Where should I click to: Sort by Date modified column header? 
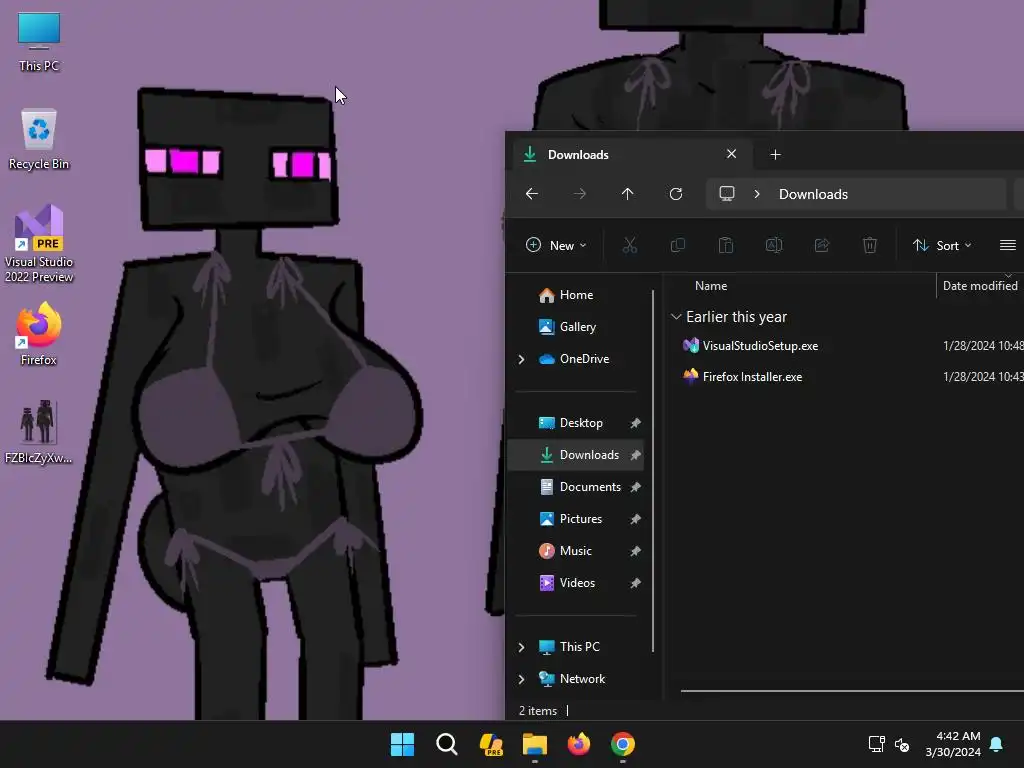(980, 286)
